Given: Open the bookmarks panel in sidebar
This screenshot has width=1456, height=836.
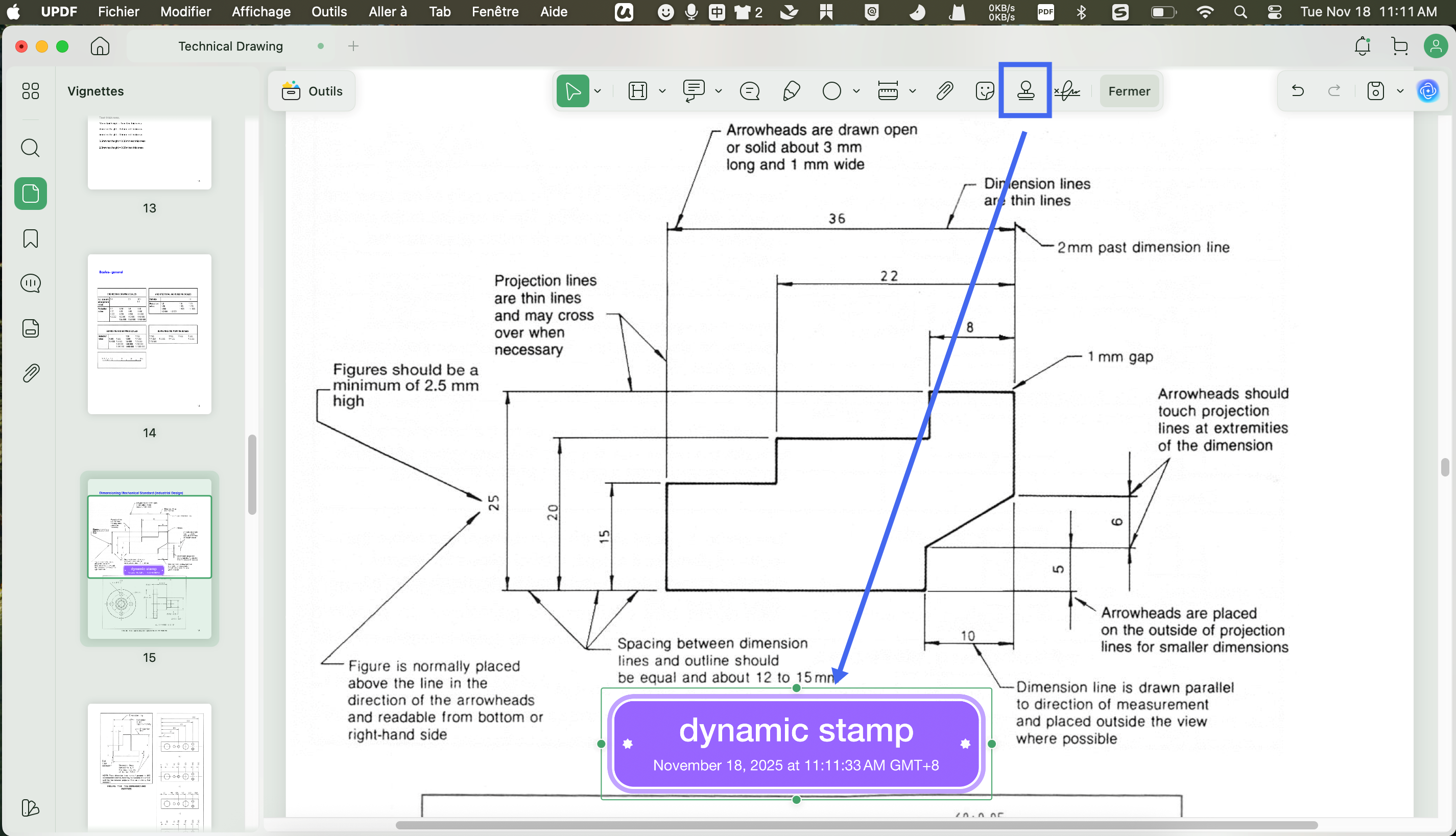Looking at the screenshot, I should 31,238.
